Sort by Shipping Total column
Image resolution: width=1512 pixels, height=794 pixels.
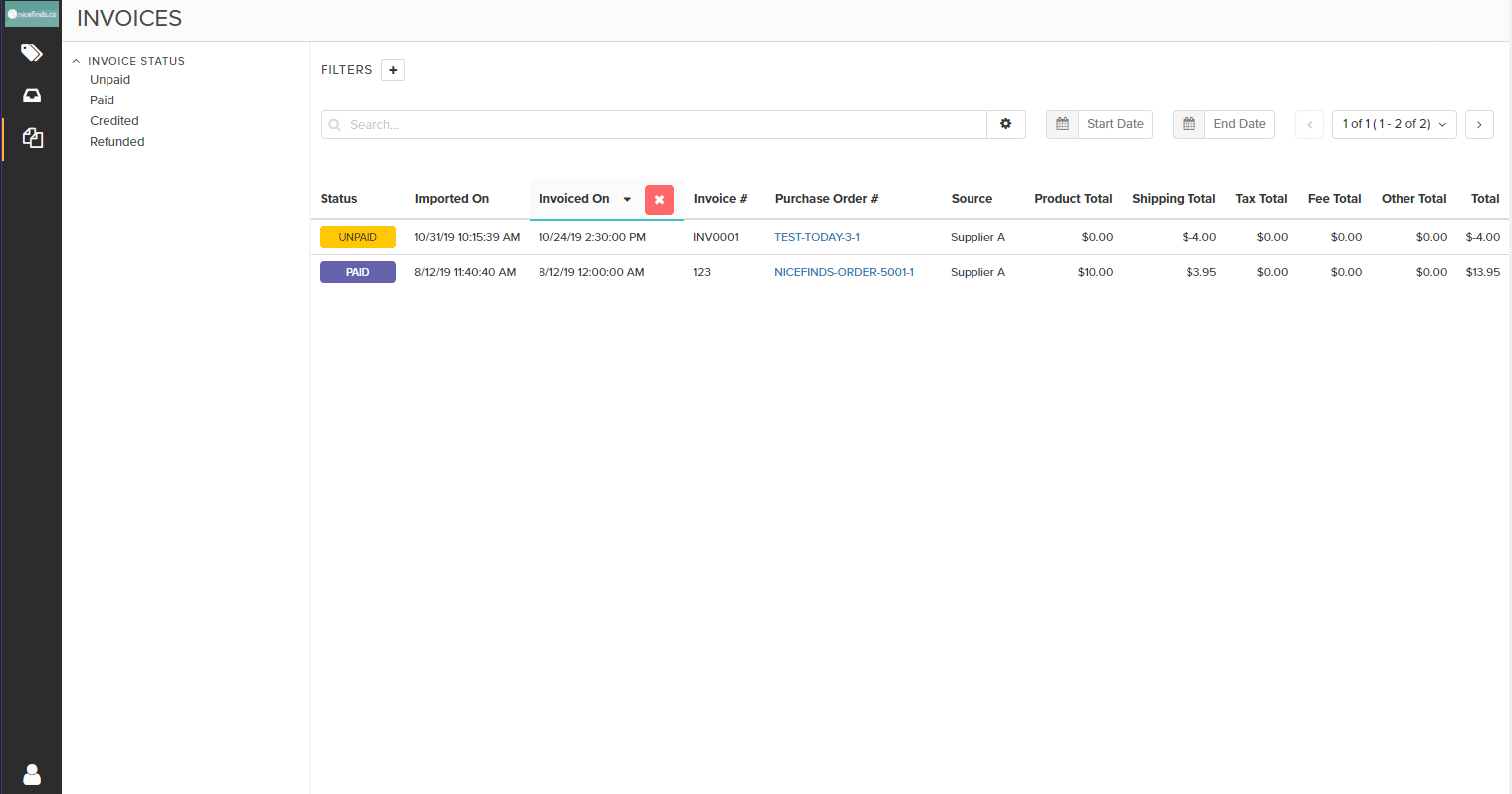click(1174, 199)
